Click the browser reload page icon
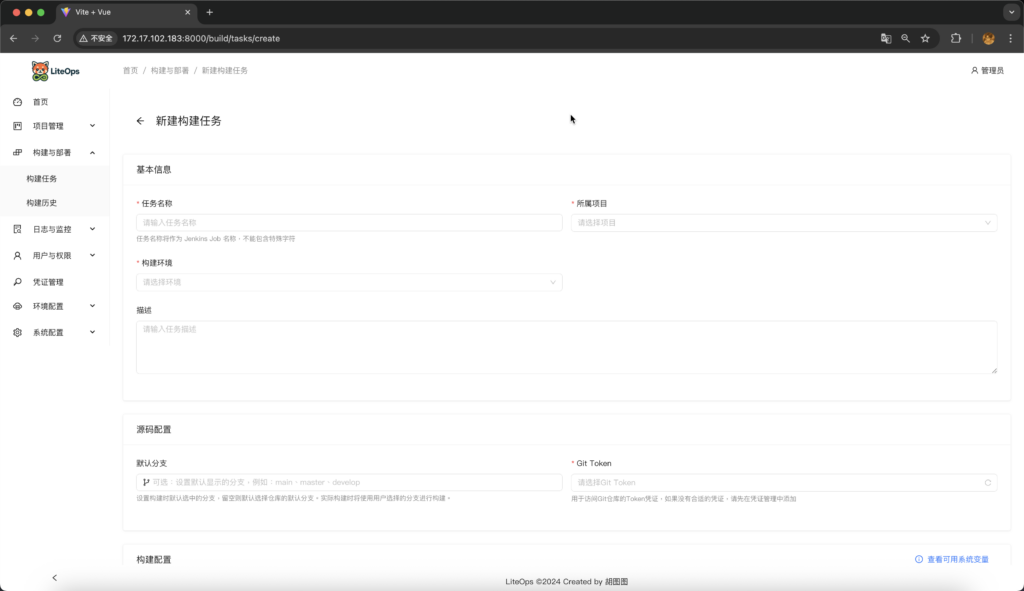This screenshot has height=591, width=1024. (57, 38)
